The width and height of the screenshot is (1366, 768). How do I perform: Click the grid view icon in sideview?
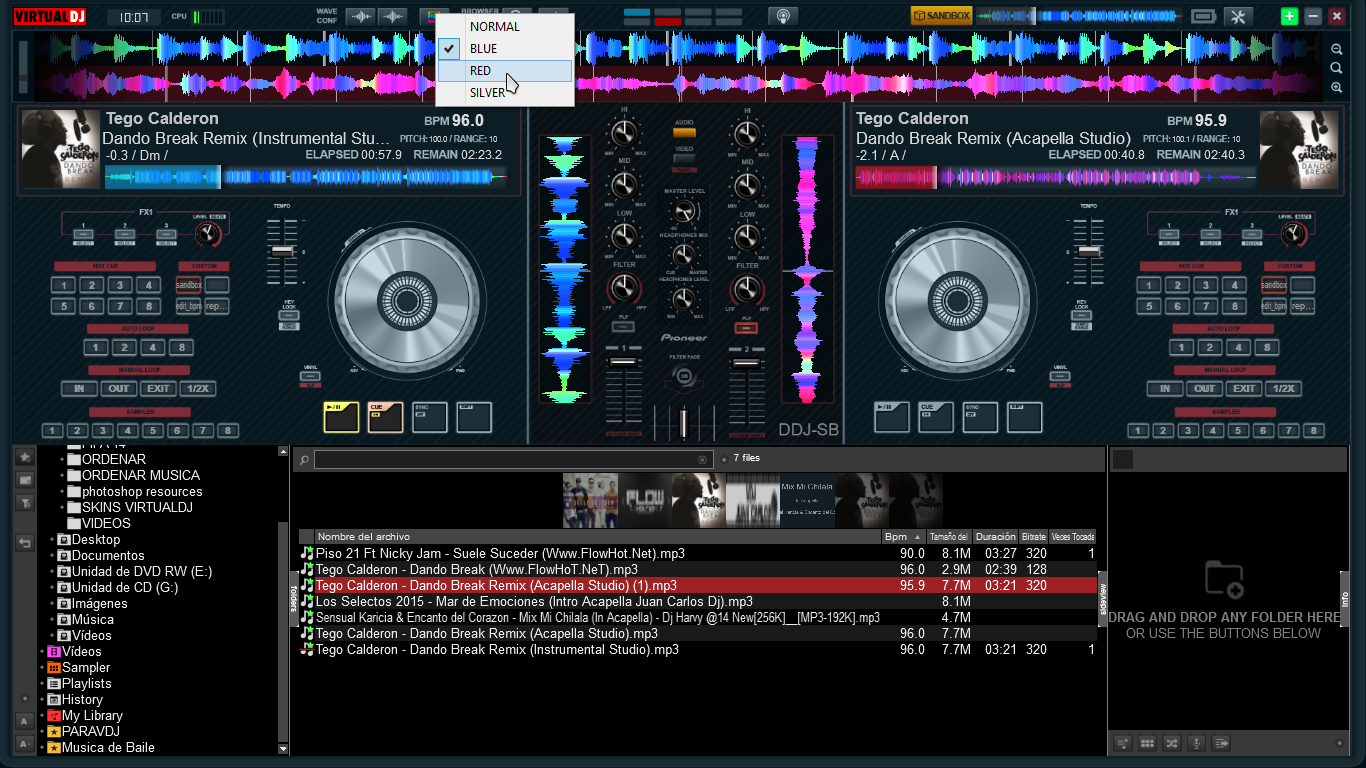[x=1147, y=743]
